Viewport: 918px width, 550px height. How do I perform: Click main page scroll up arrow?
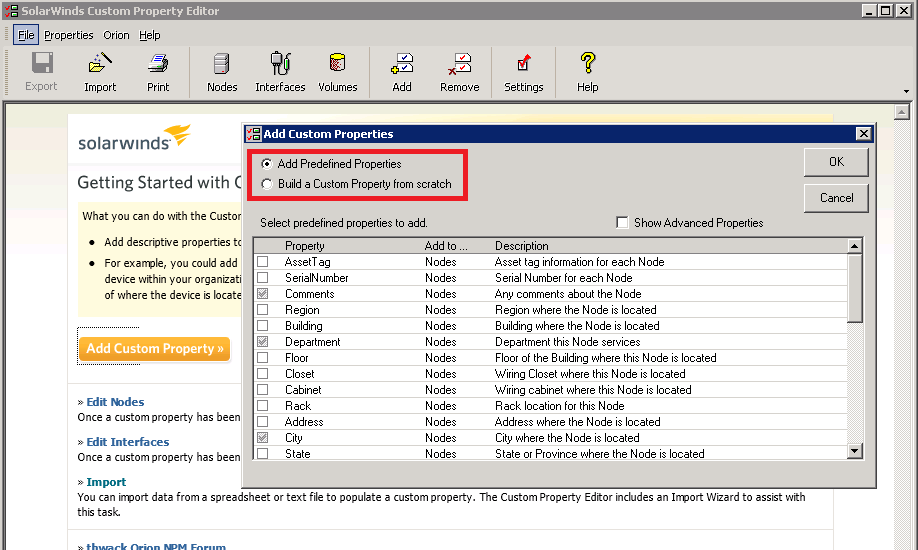[x=902, y=112]
